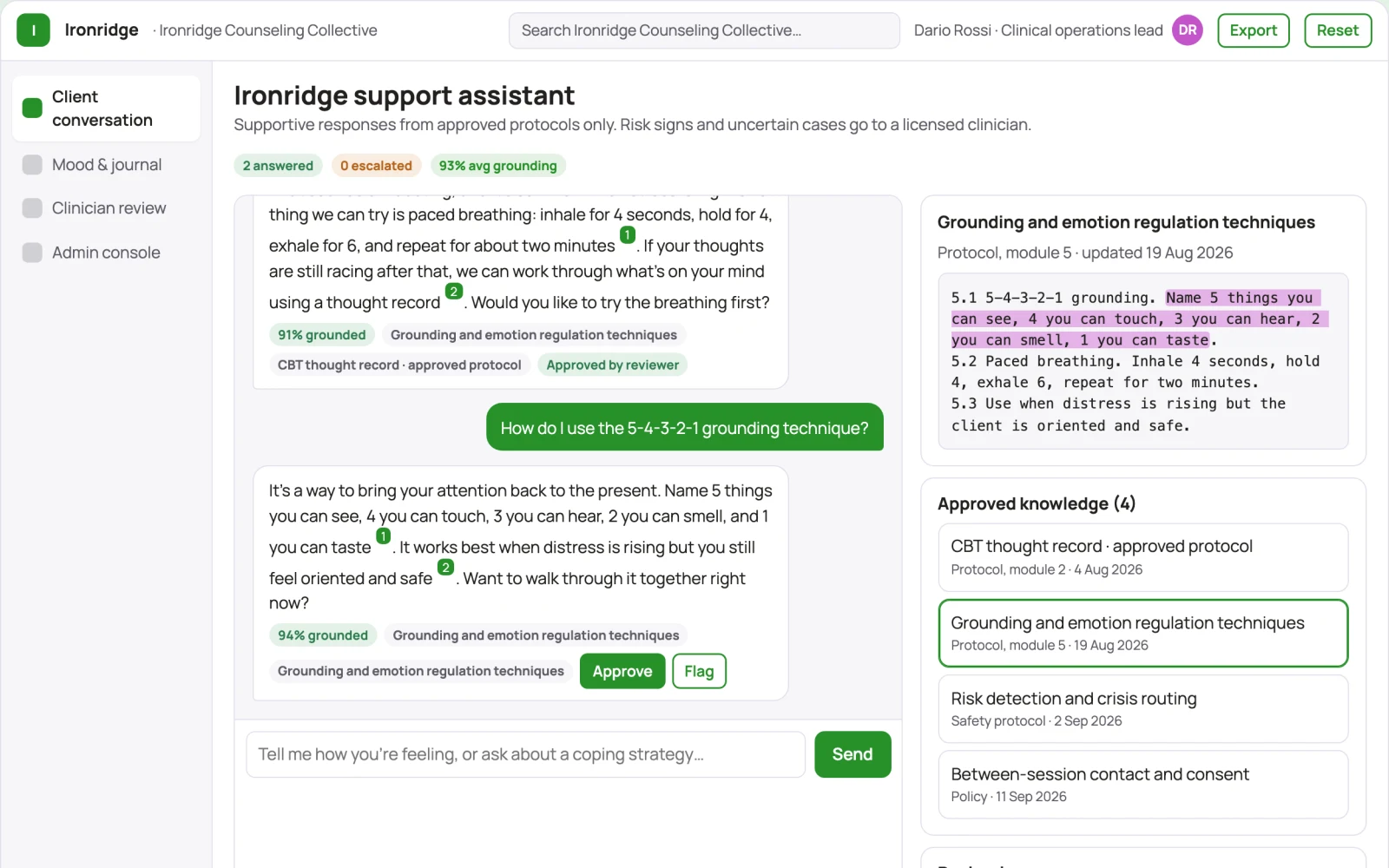Open the Client conversation view
The width and height of the screenshot is (1389, 868).
coord(106,108)
